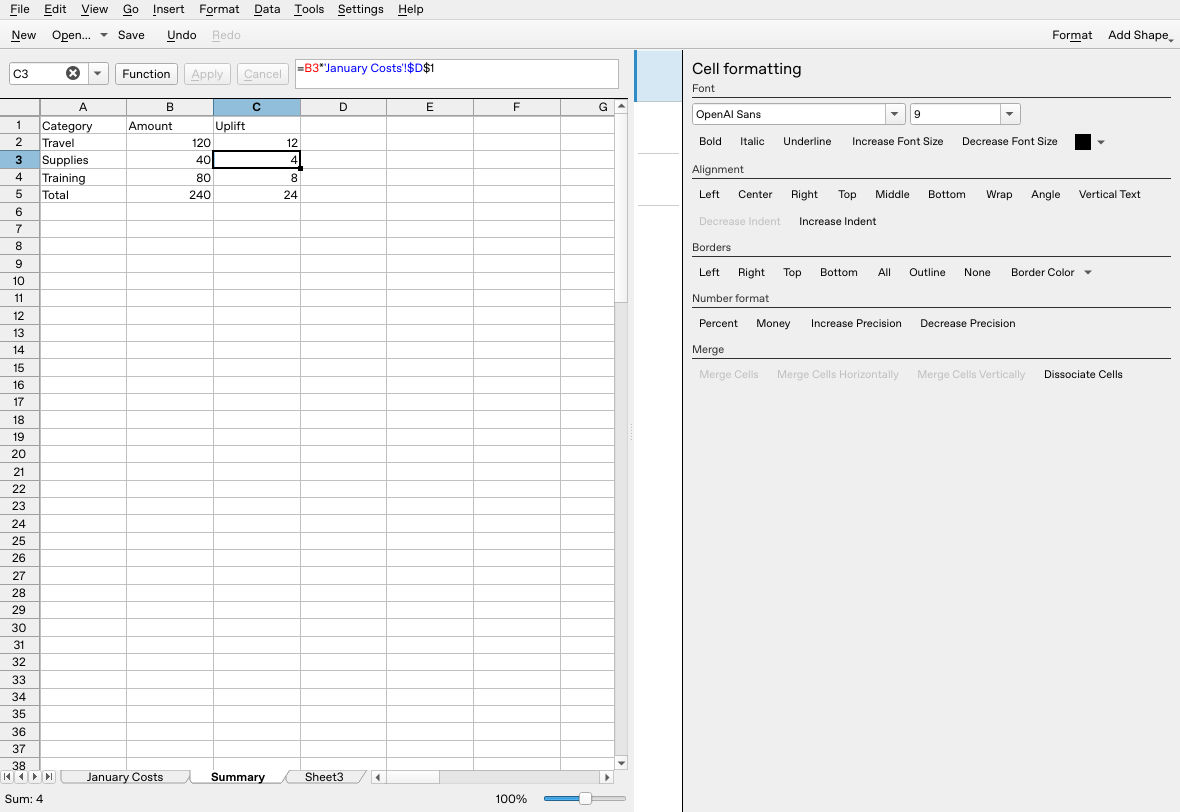
Task: Click Dissociate Cells
Action: [1083, 375]
